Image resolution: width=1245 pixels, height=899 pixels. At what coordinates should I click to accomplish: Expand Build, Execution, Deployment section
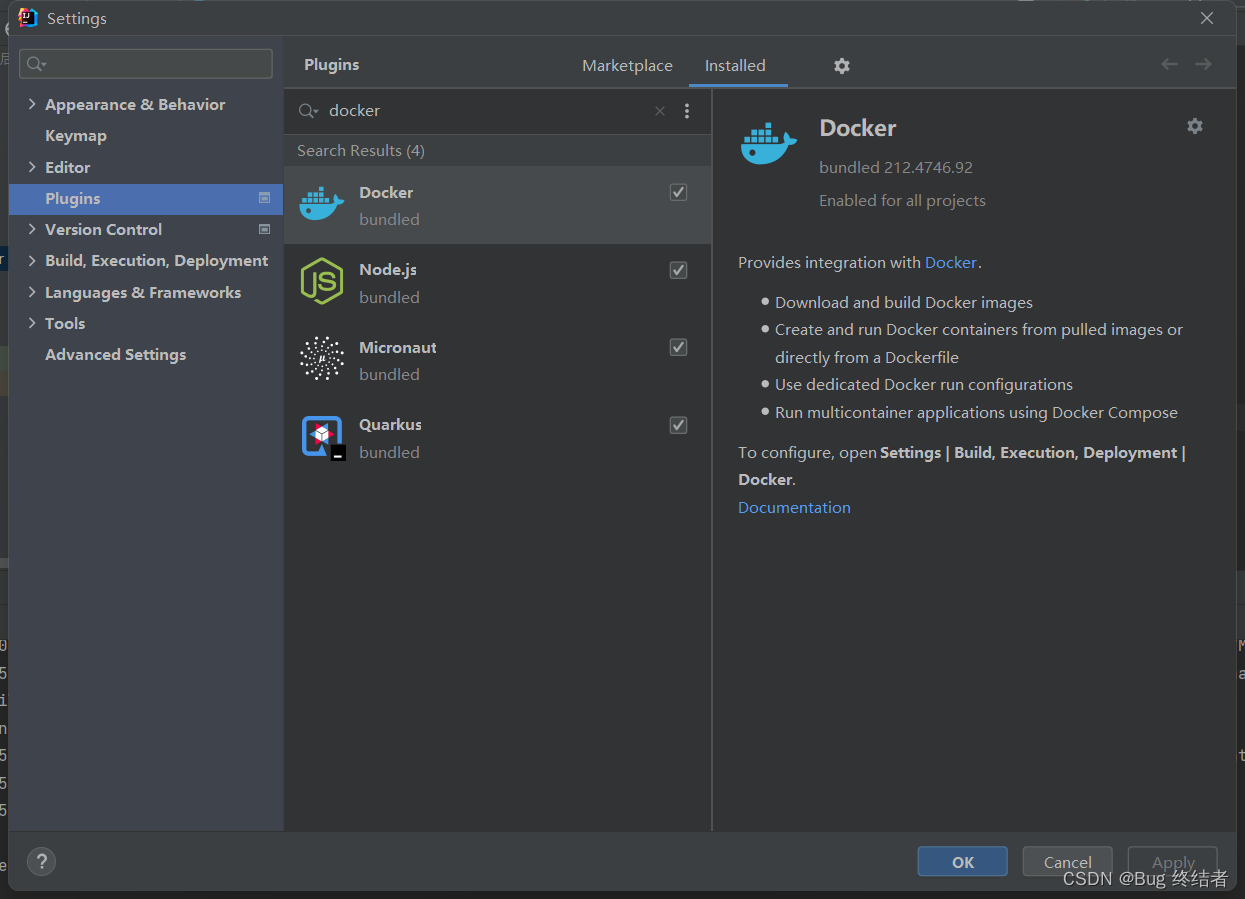[32, 261]
